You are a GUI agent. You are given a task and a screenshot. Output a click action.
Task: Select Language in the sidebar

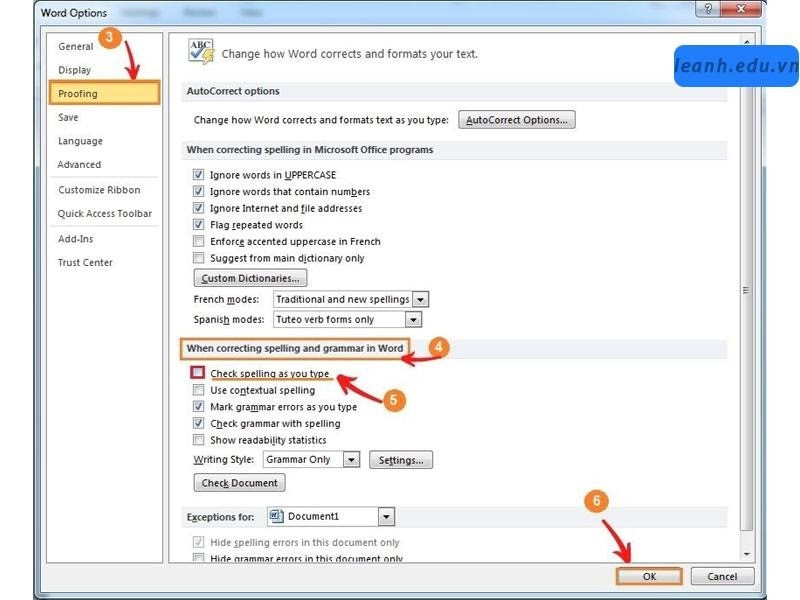80,141
